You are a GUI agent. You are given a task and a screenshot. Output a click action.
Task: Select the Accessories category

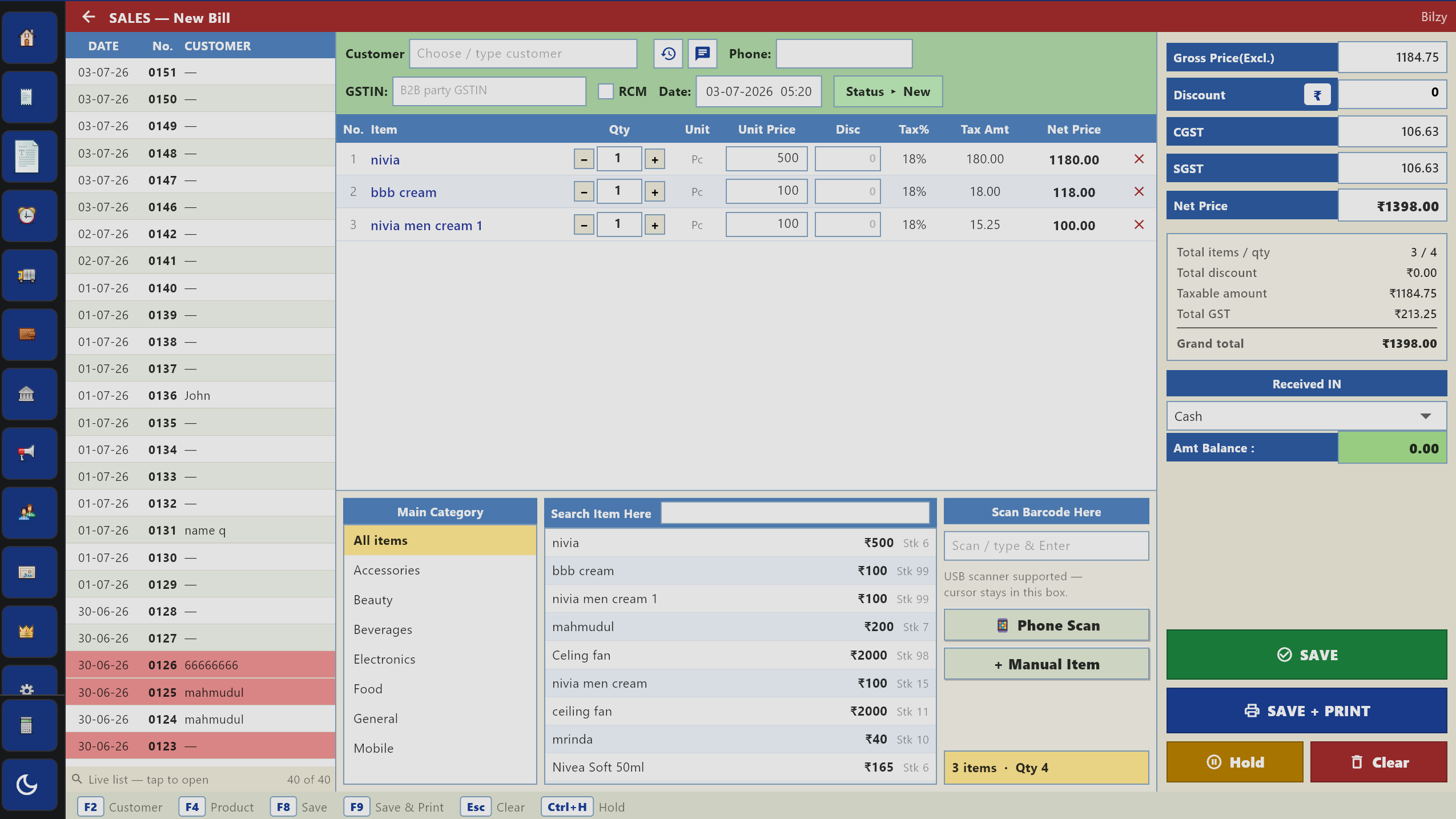440,570
